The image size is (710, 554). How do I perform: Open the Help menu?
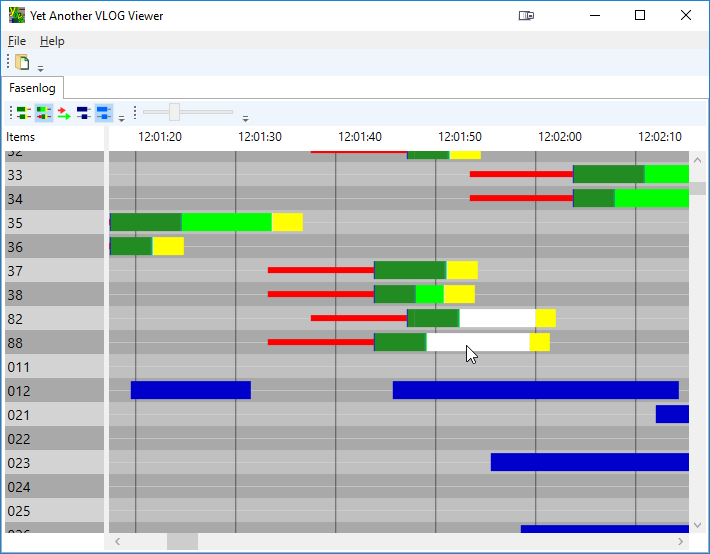[52, 41]
